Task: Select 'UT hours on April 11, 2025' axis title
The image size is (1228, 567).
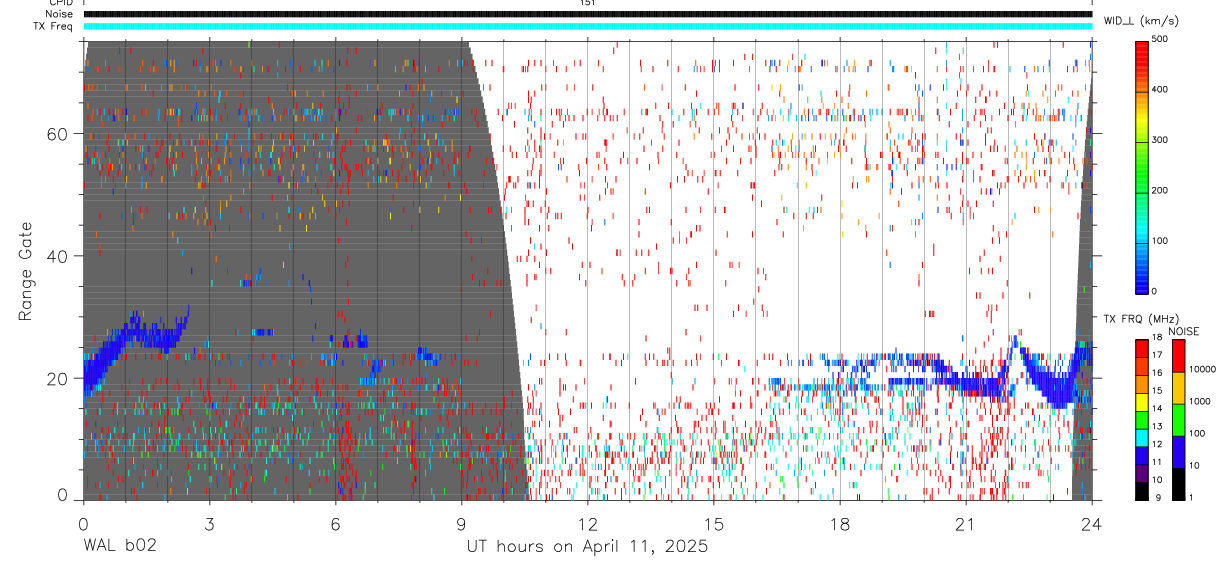Action: pyautogui.click(x=587, y=547)
